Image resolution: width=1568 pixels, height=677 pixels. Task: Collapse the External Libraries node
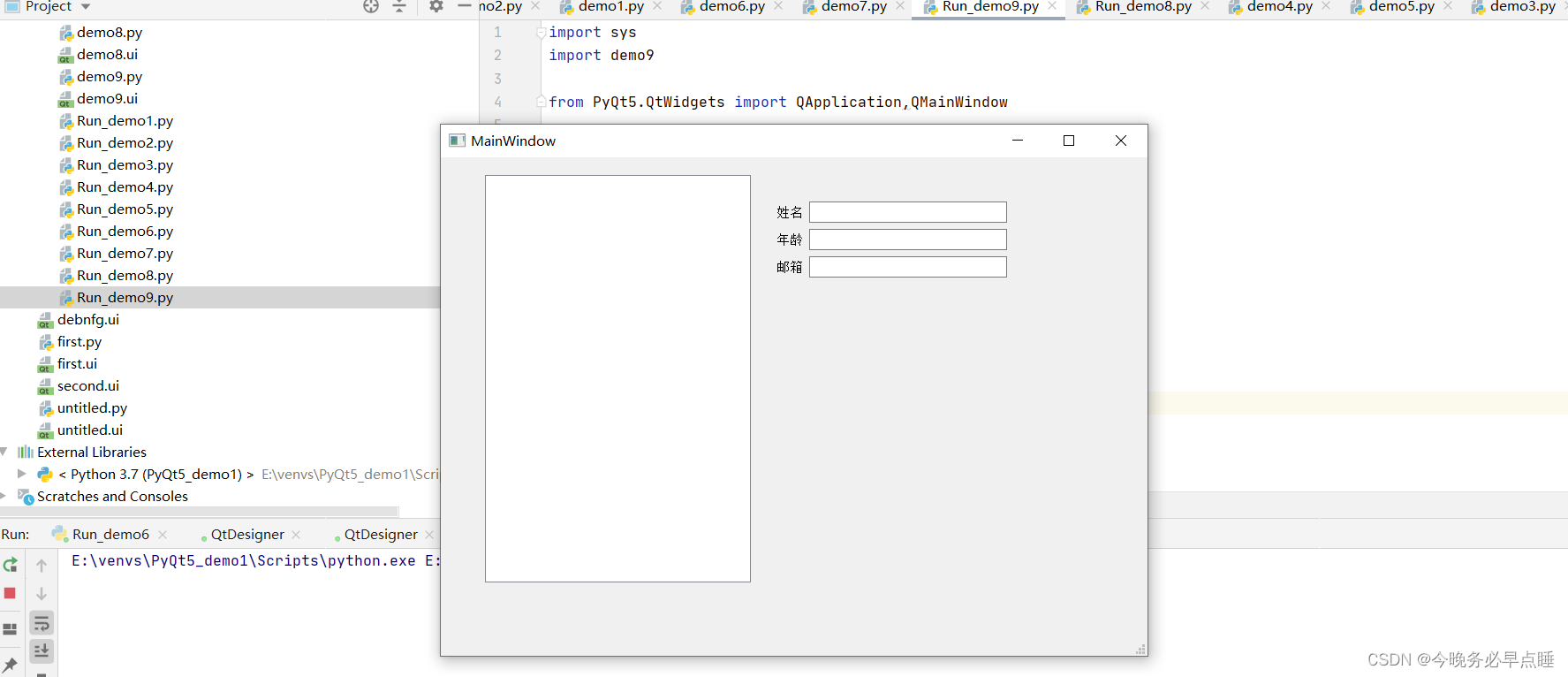[x=4, y=452]
